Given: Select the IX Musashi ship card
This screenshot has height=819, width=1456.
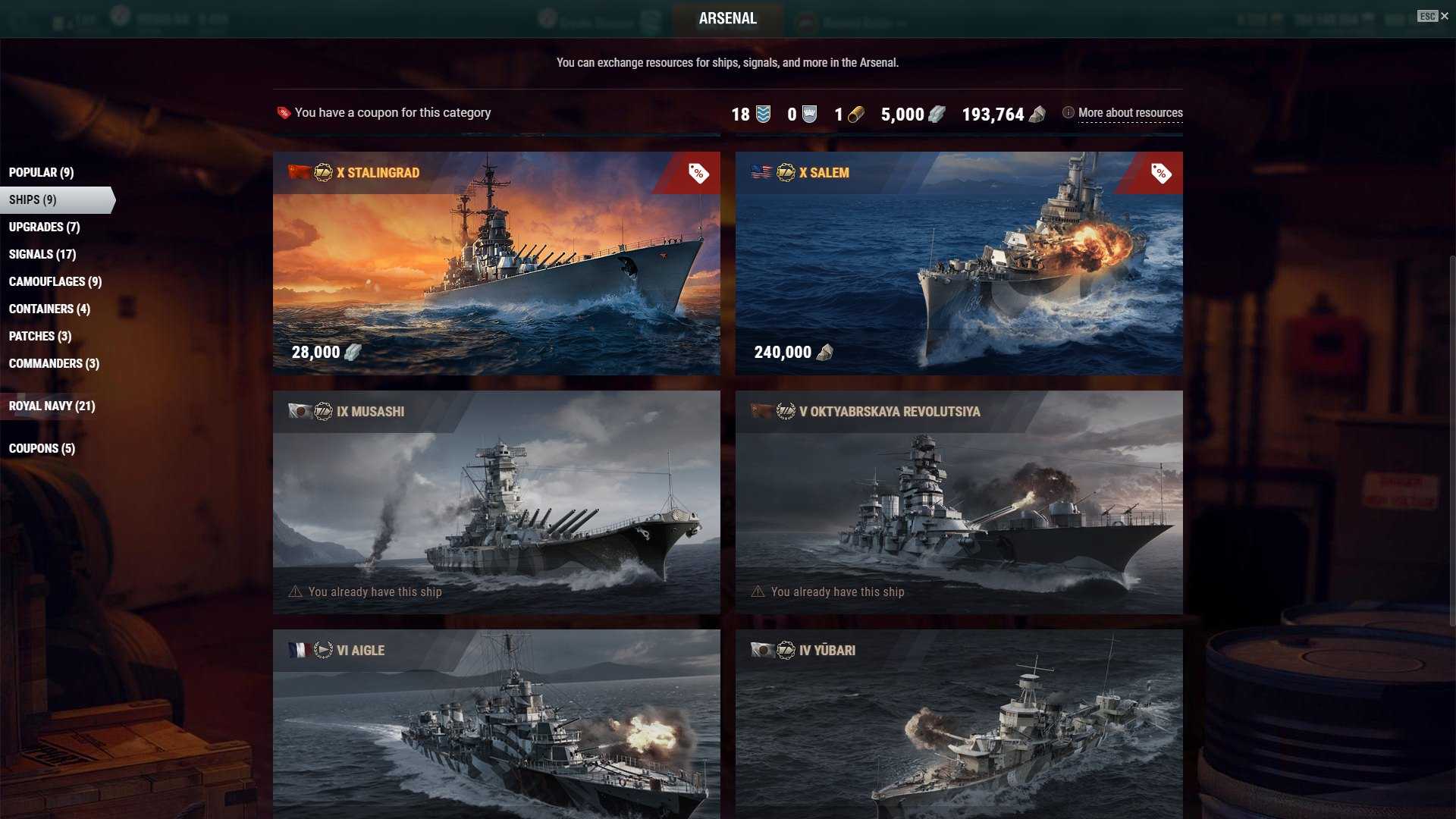Looking at the screenshot, I should pyautogui.click(x=497, y=502).
